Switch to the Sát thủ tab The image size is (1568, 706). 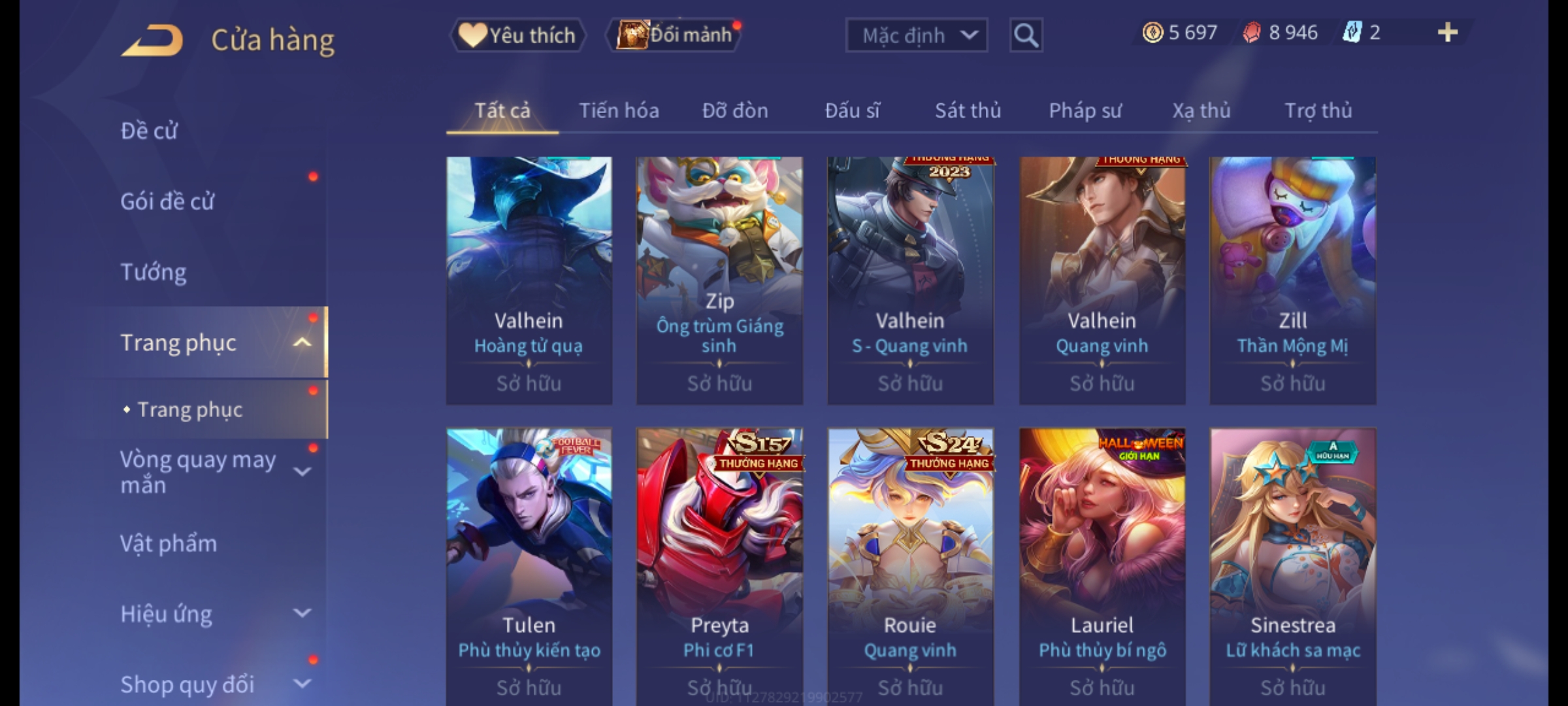(x=968, y=110)
